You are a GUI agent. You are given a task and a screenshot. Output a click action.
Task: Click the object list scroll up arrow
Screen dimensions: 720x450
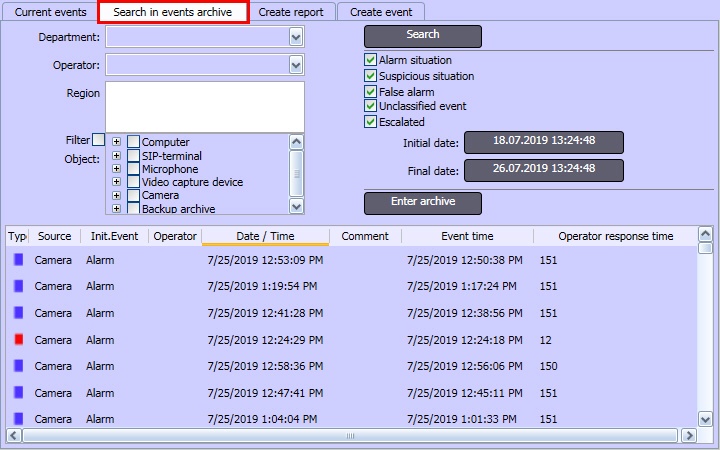(296, 142)
